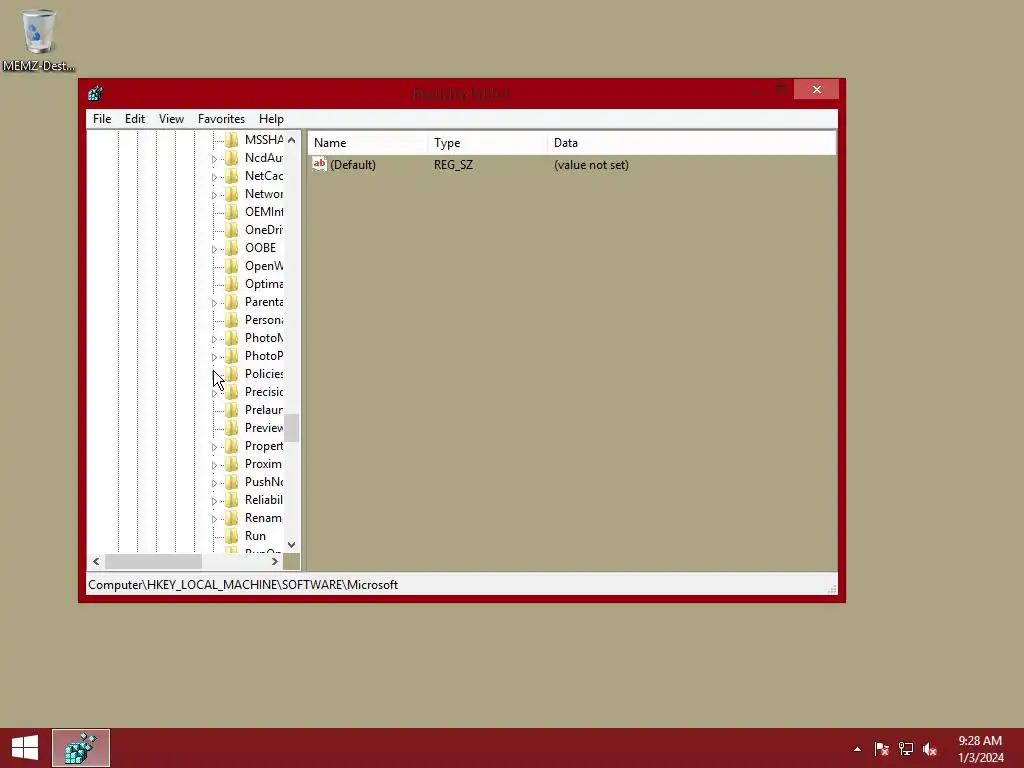Select the Renam folder icon
1024x768 pixels.
pos(231,518)
